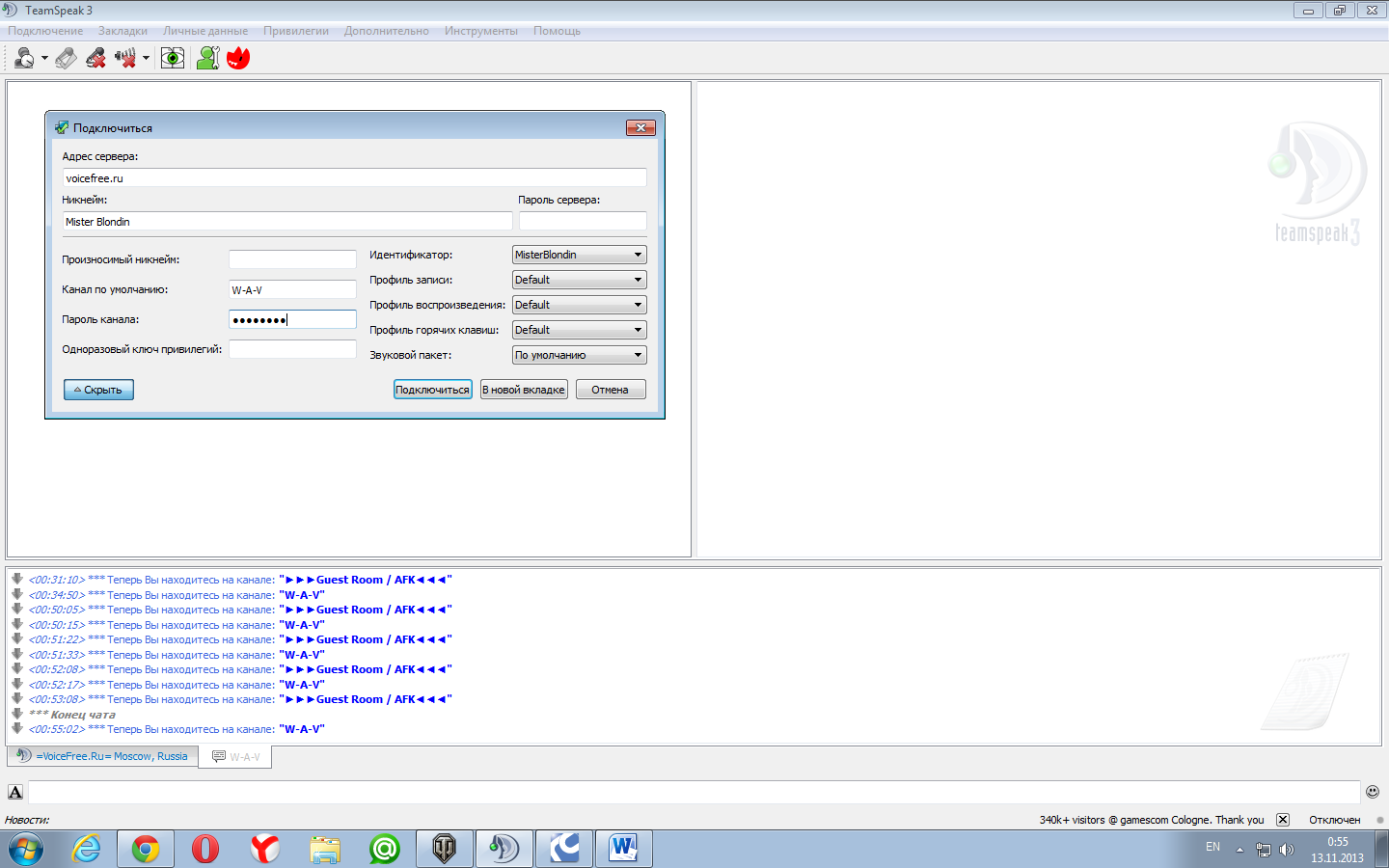
Task: Toggle subscribe to all channels eye icon
Action: 173,59
